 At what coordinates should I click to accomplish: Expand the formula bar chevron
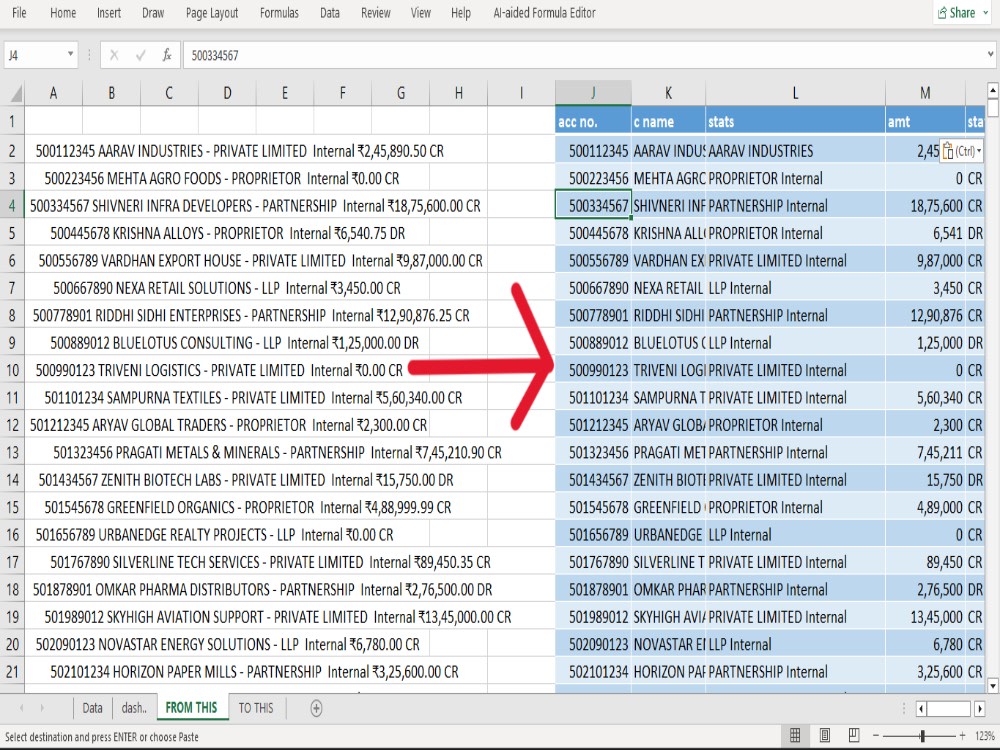[x=990, y=55]
